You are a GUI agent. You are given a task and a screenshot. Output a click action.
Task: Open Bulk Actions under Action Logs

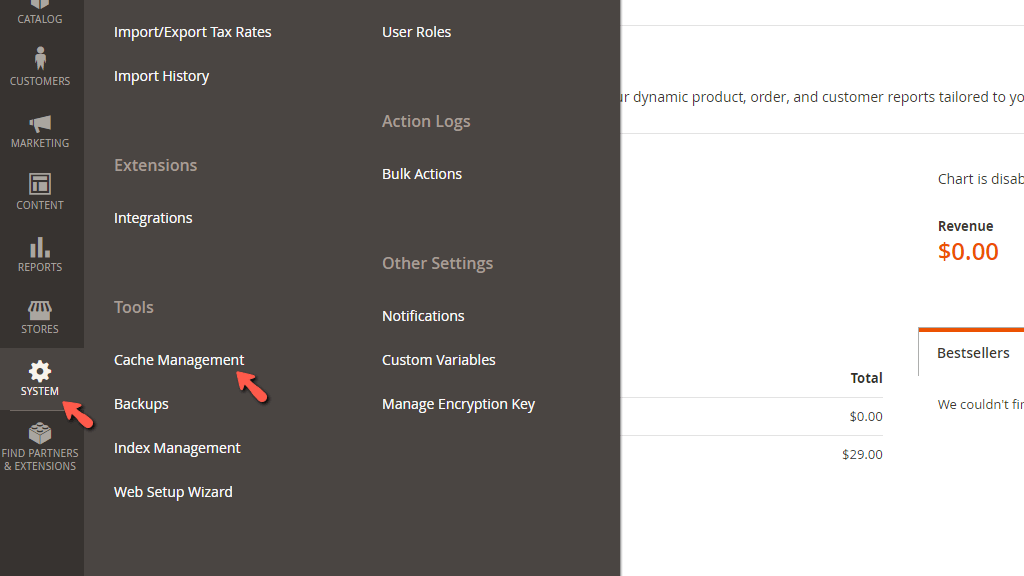[422, 173]
